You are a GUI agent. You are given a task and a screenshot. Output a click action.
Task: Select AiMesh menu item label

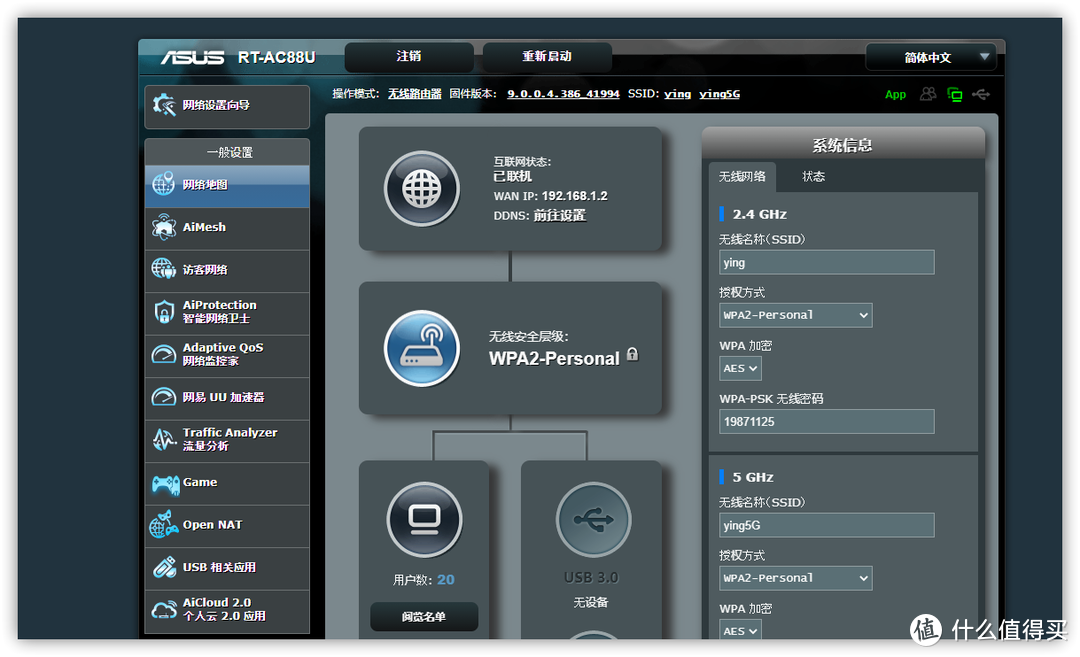(x=204, y=227)
